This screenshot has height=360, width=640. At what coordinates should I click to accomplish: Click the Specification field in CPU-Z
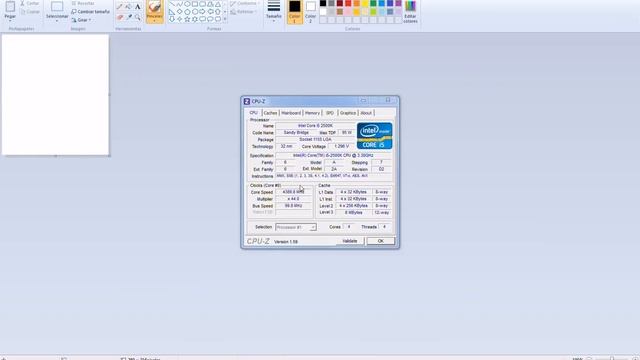tap(333, 156)
